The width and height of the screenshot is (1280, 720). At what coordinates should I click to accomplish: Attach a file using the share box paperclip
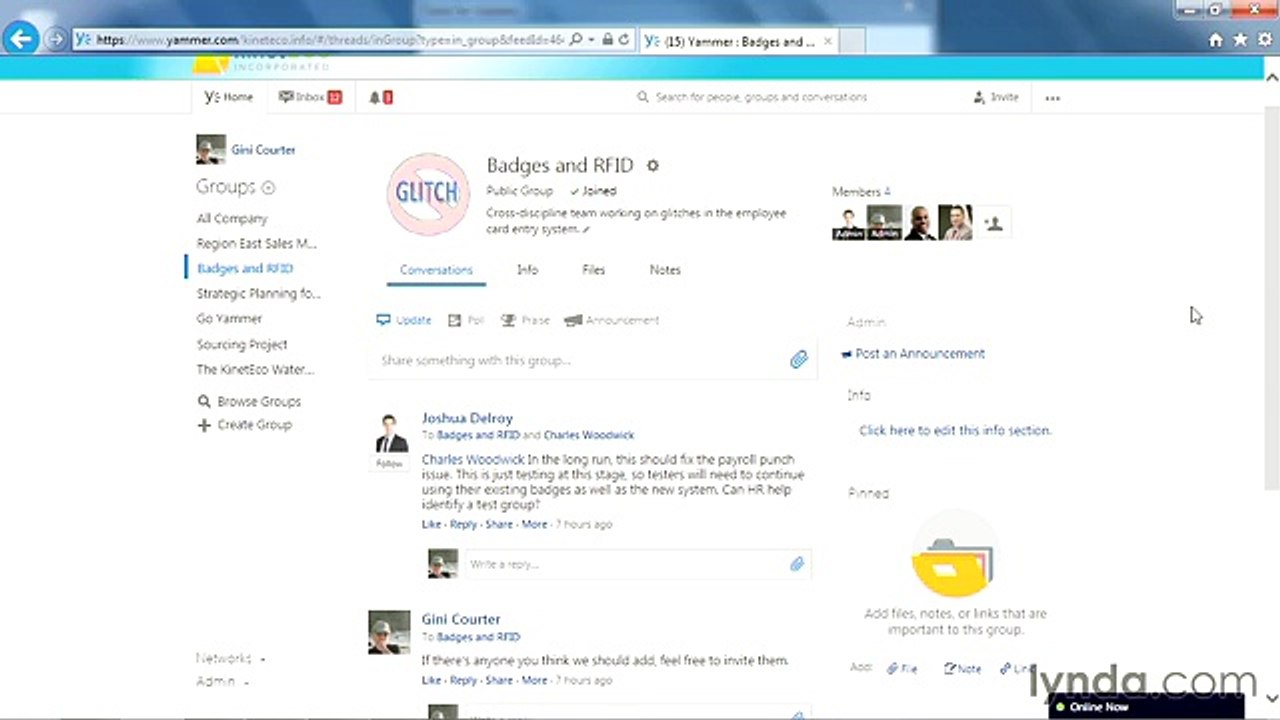[x=798, y=360]
